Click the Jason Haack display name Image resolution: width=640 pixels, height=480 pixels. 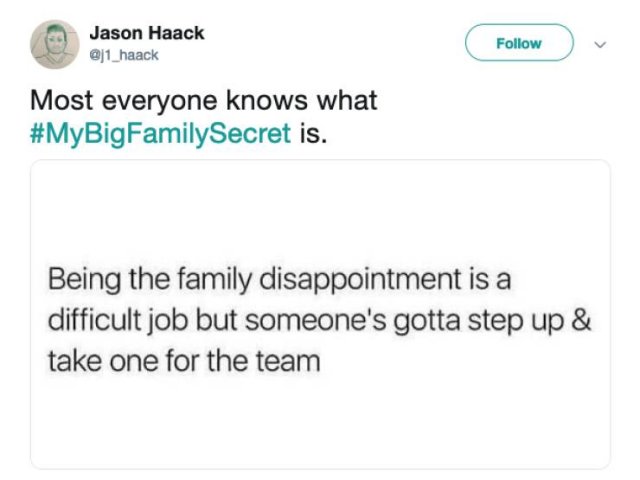tap(147, 33)
